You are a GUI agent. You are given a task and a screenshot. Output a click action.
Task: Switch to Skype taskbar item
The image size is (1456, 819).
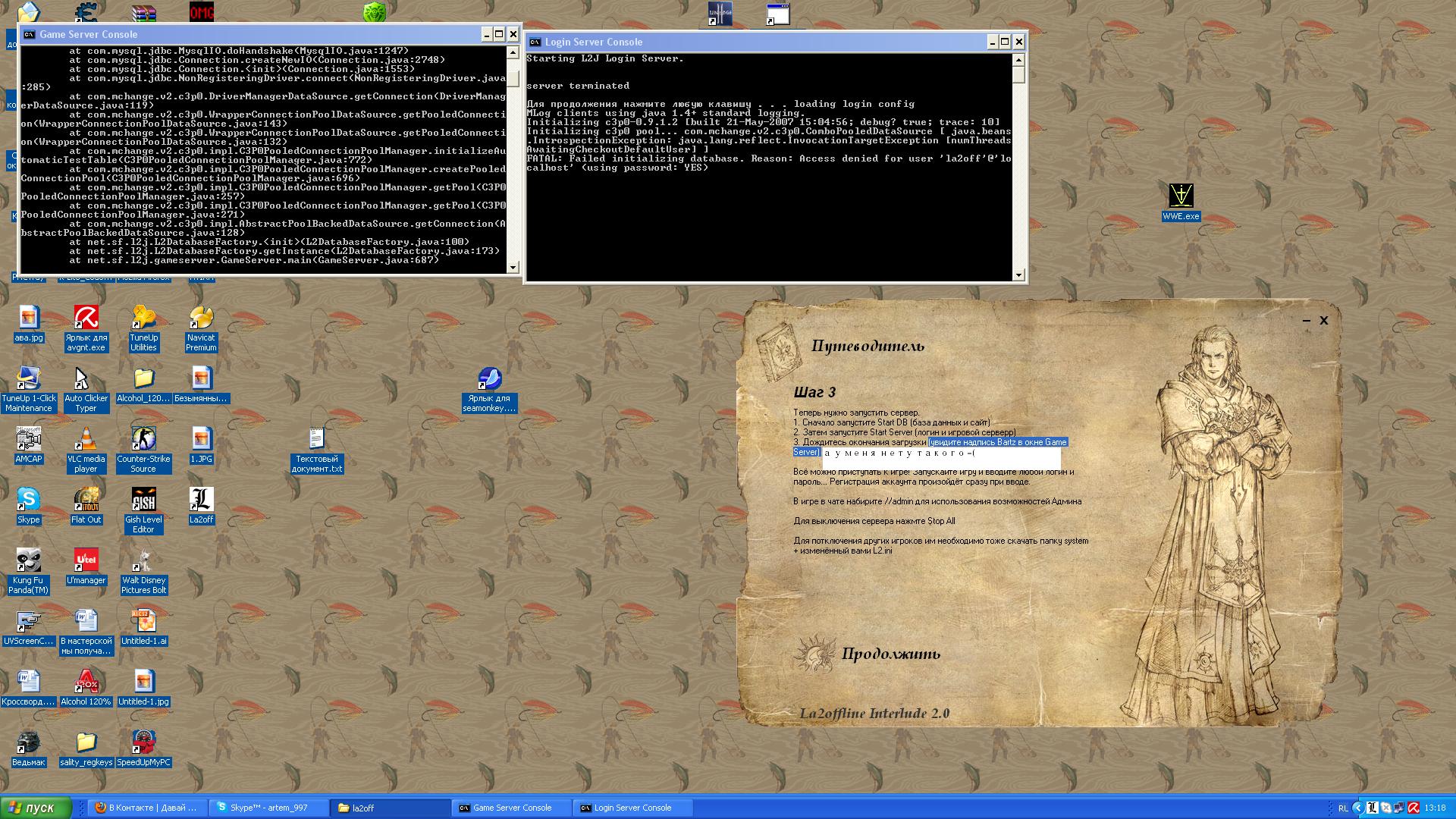pos(269,808)
